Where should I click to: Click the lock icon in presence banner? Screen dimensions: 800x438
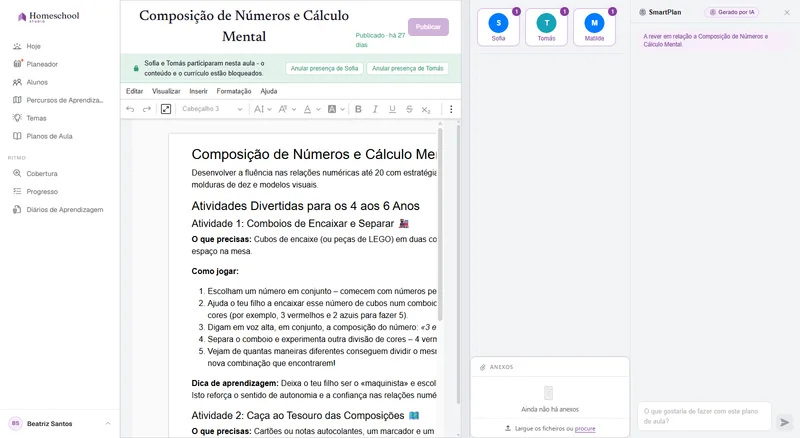(136, 68)
